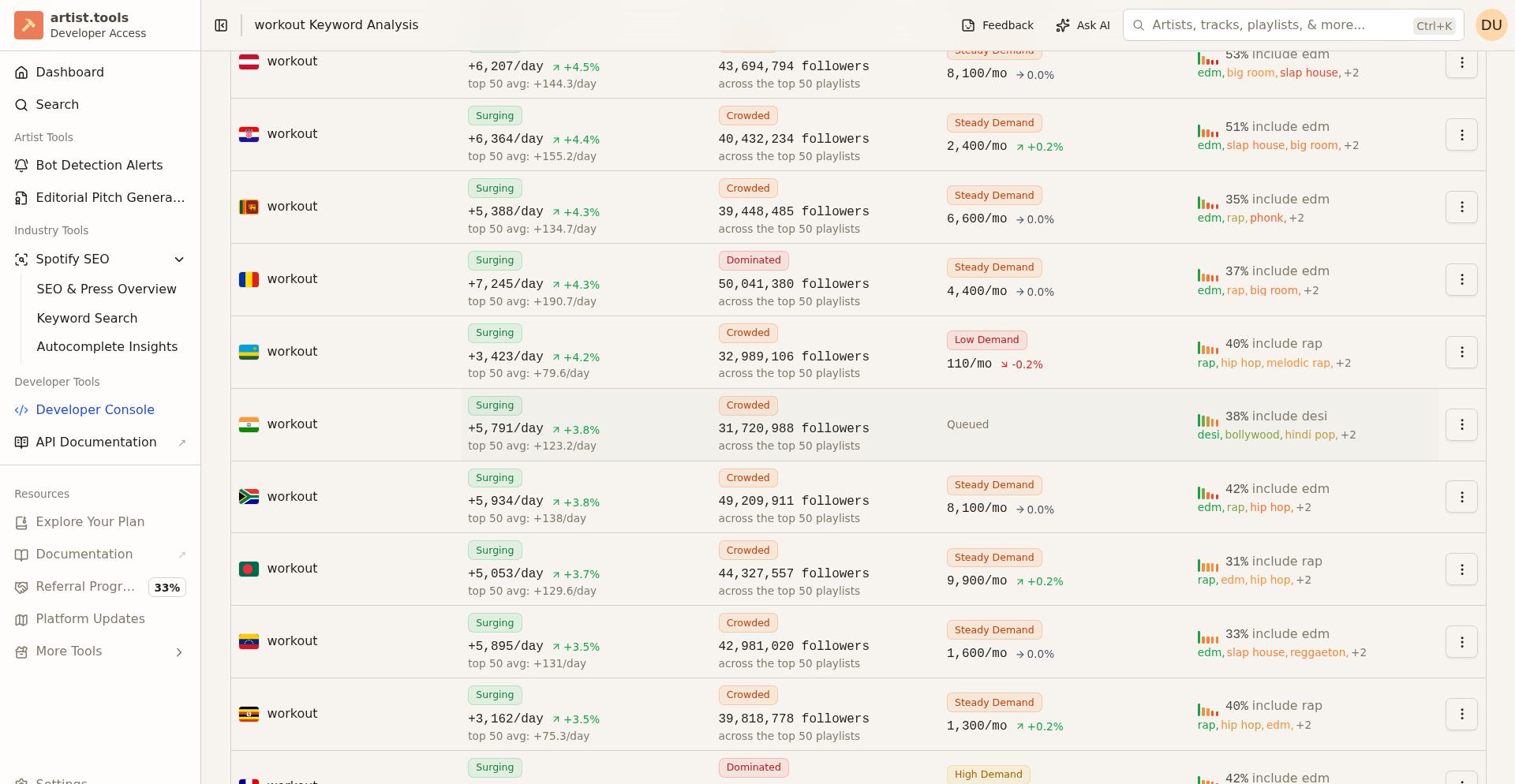This screenshot has width=1515, height=784.
Task: Open the DU user avatar menu
Action: pyautogui.click(x=1491, y=25)
